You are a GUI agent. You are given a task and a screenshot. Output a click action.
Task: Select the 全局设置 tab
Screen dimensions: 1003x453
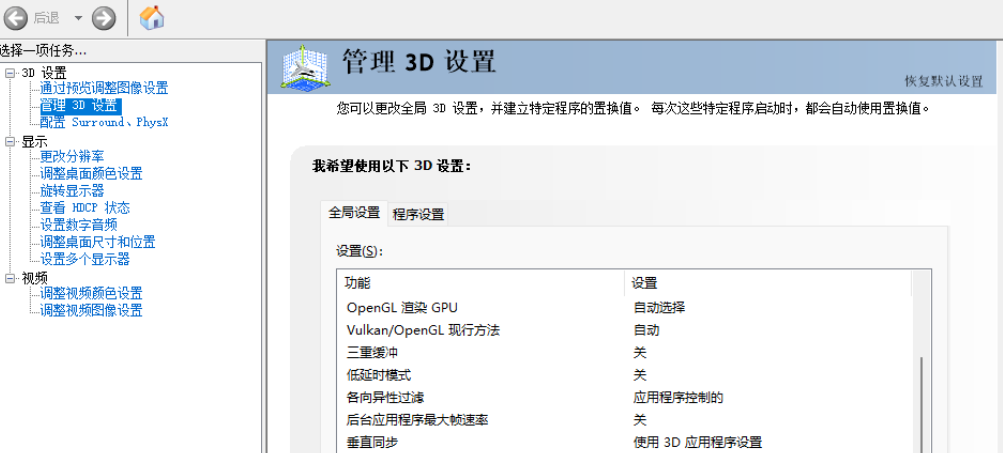click(354, 212)
